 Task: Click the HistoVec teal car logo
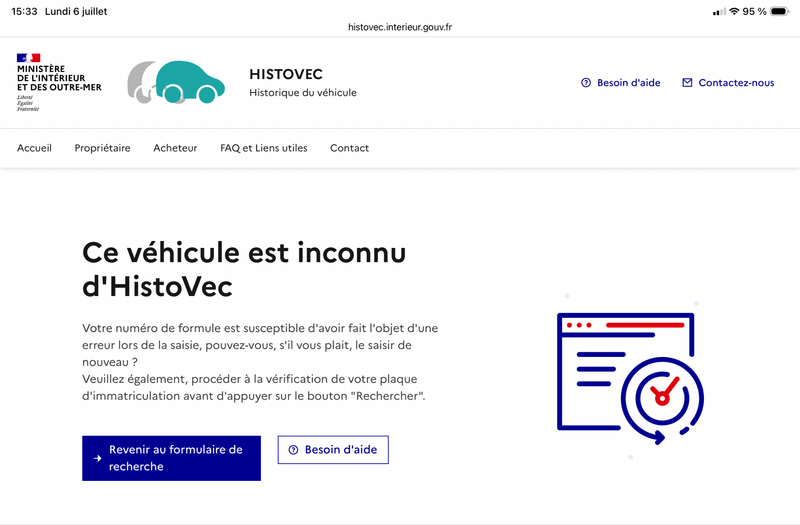pyautogui.click(x=176, y=82)
